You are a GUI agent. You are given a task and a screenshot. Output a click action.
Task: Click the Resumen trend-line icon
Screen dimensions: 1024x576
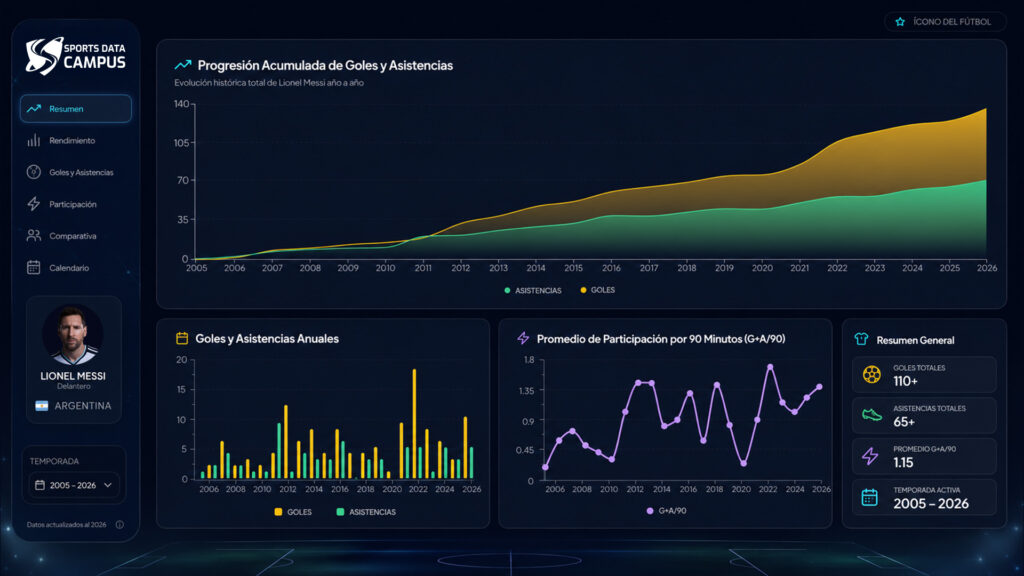(34, 108)
